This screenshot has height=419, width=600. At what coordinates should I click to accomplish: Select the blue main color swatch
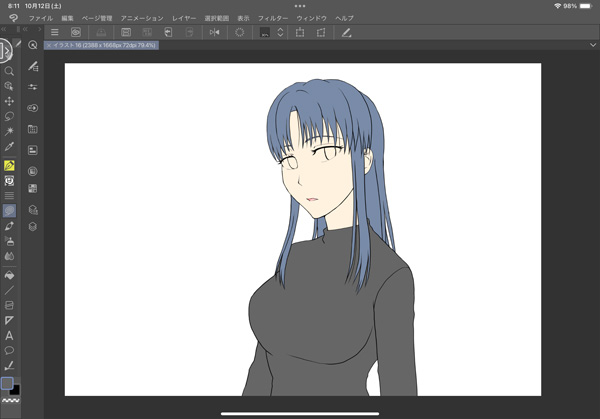pos(7,383)
